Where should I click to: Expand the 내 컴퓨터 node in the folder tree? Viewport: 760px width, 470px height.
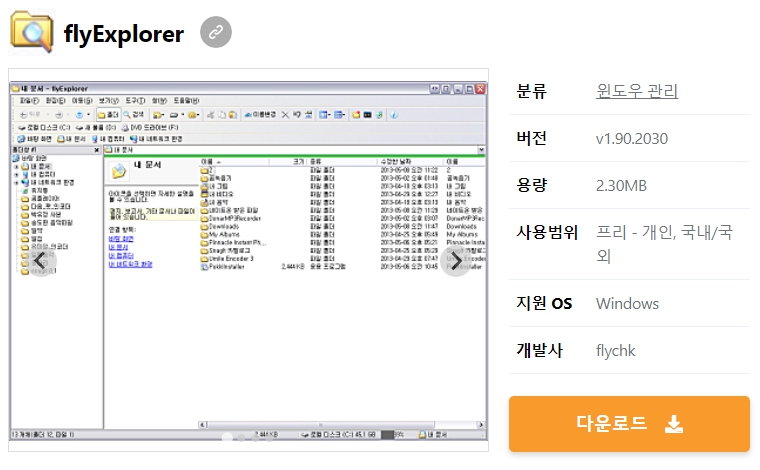coord(16,174)
